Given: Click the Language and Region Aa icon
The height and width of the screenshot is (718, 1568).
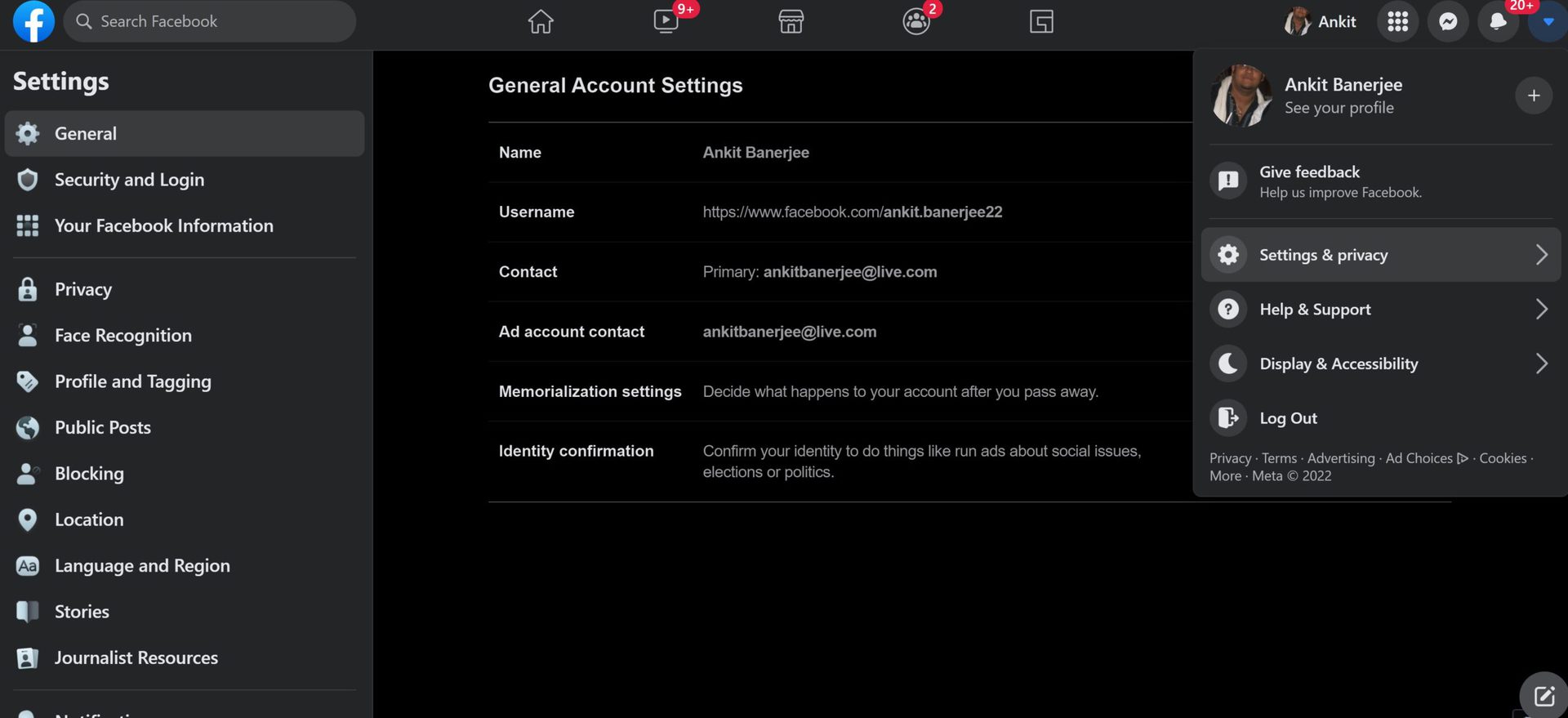Looking at the screenshot, I should (28, 565).
